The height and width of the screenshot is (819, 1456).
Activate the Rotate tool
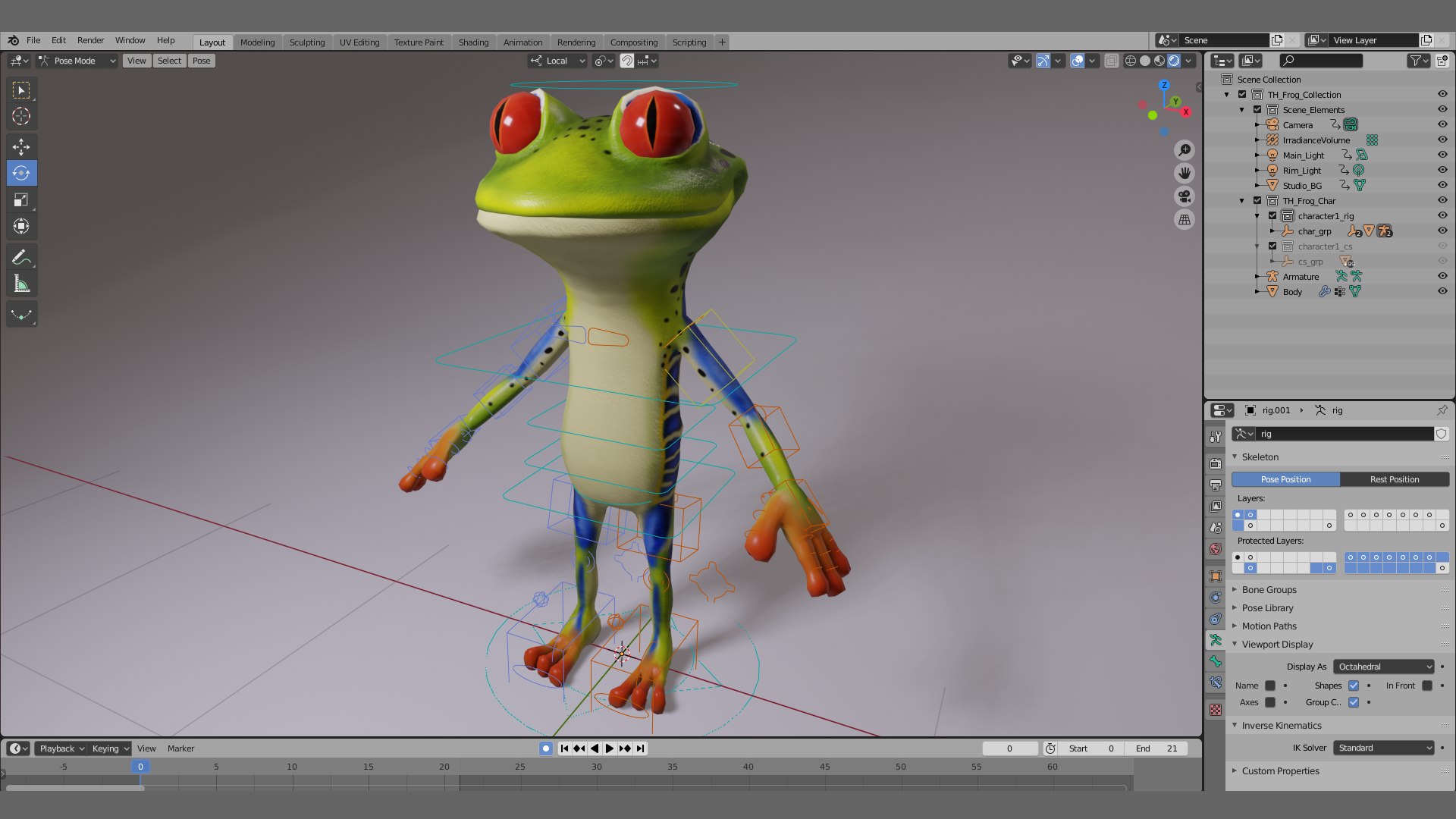21,173
